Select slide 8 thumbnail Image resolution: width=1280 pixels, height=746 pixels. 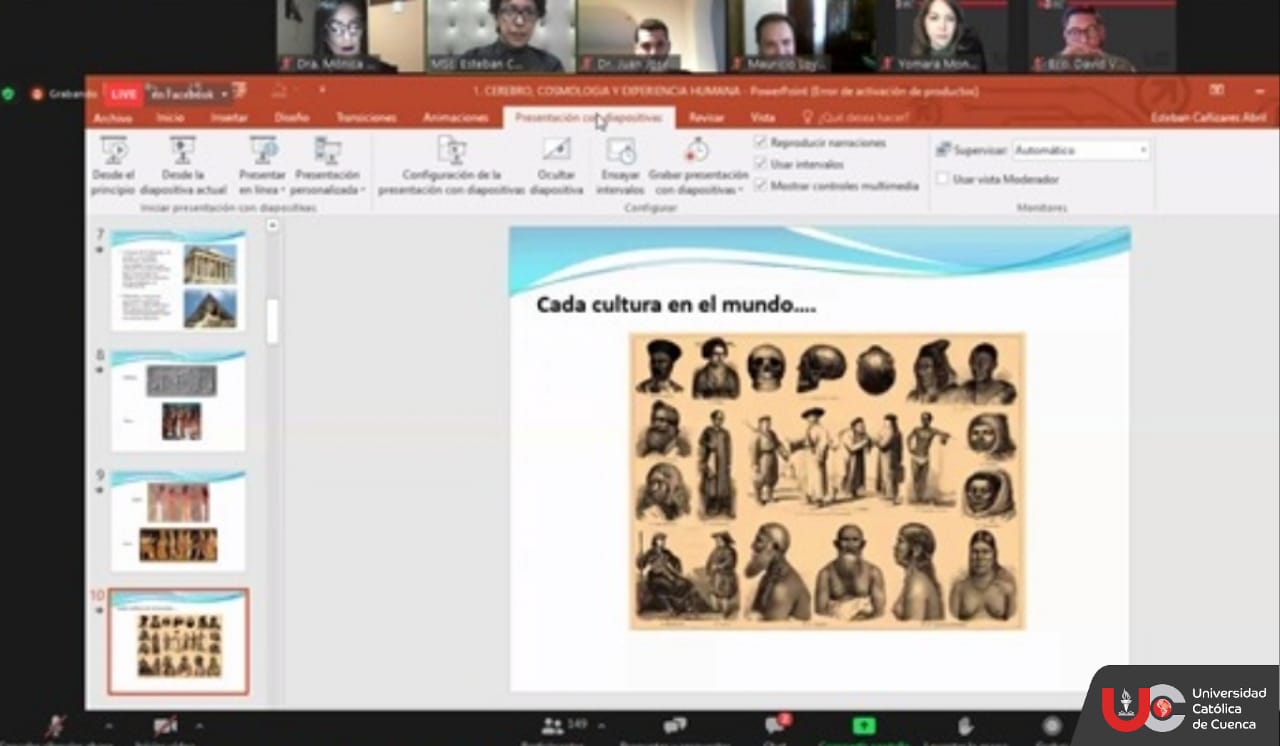pos(177,400)
